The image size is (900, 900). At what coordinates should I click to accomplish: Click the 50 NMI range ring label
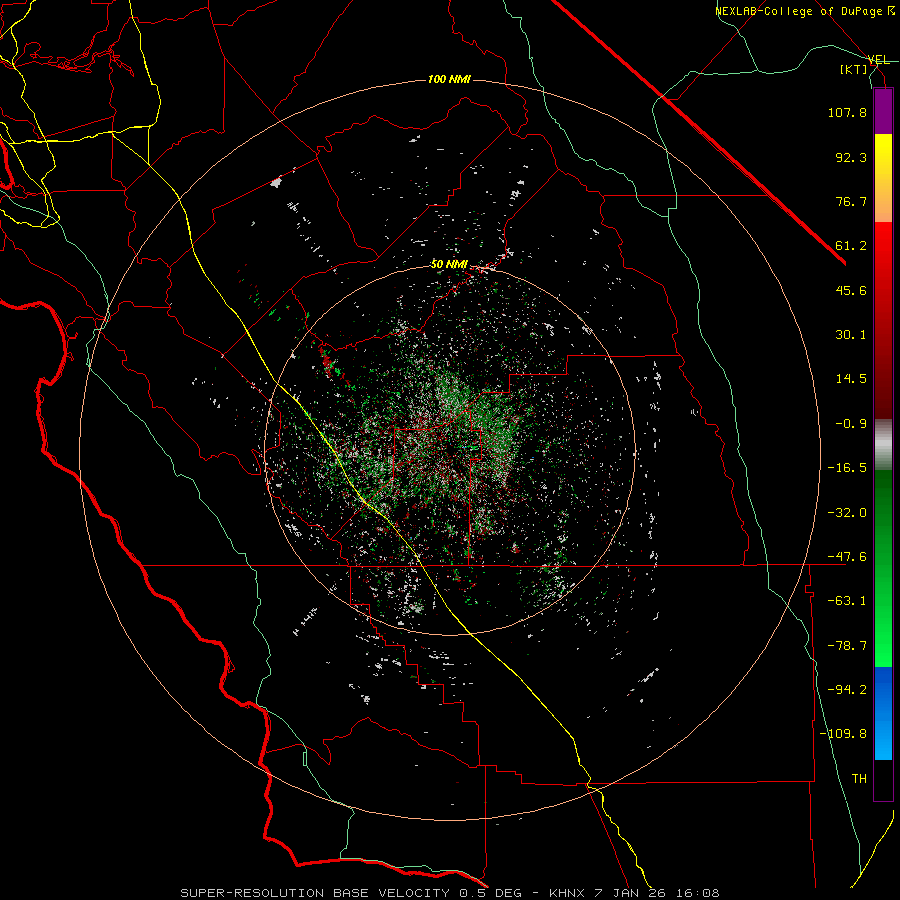click(x=449, y=264)
